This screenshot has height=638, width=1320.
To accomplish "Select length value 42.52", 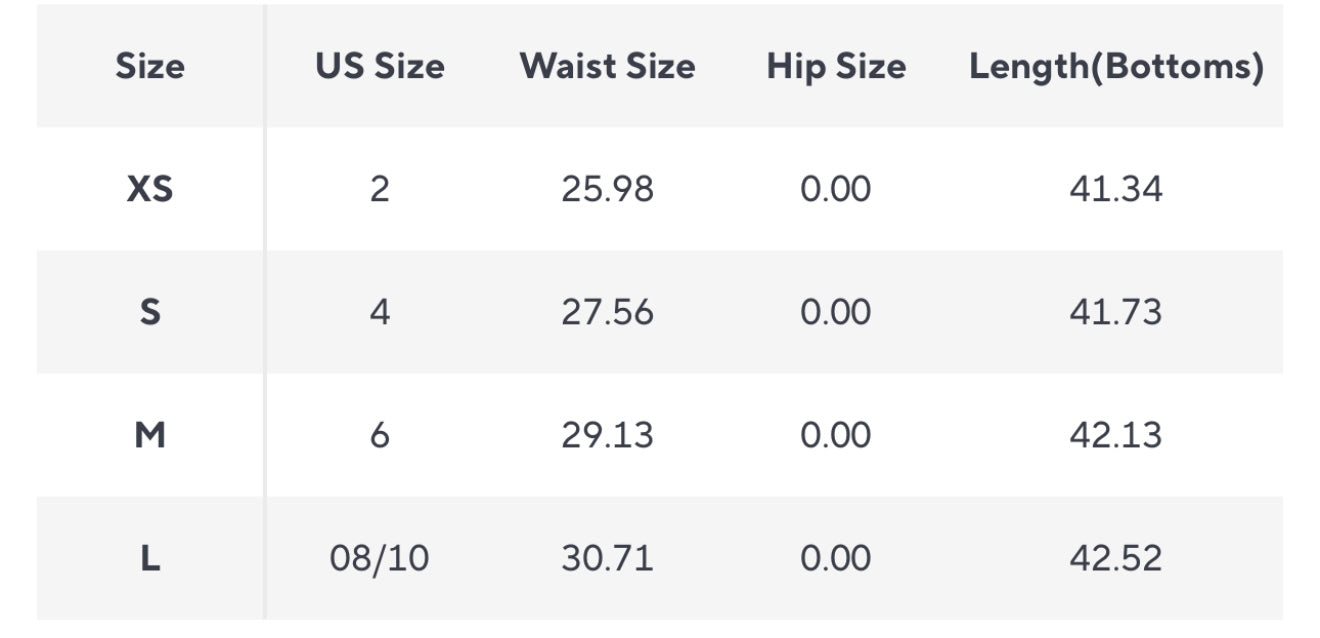I will pyautogui.click(x=1116, y=558).
